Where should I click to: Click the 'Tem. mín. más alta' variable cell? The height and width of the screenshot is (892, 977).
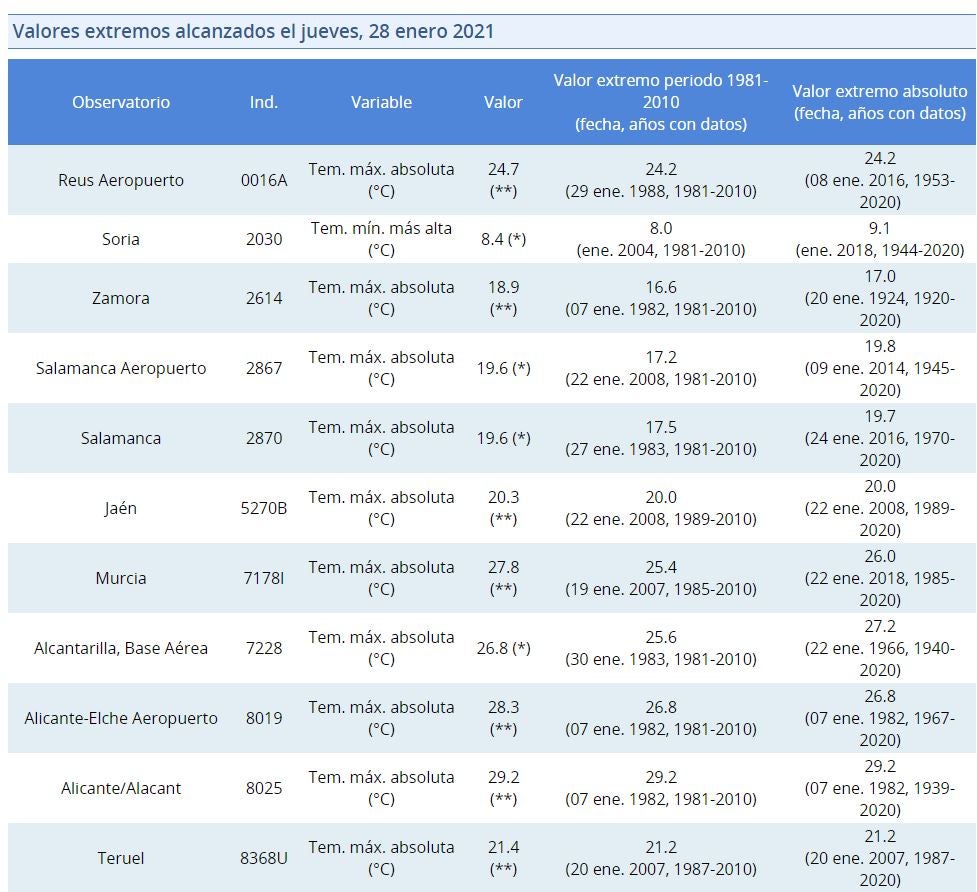click(381, 239)
